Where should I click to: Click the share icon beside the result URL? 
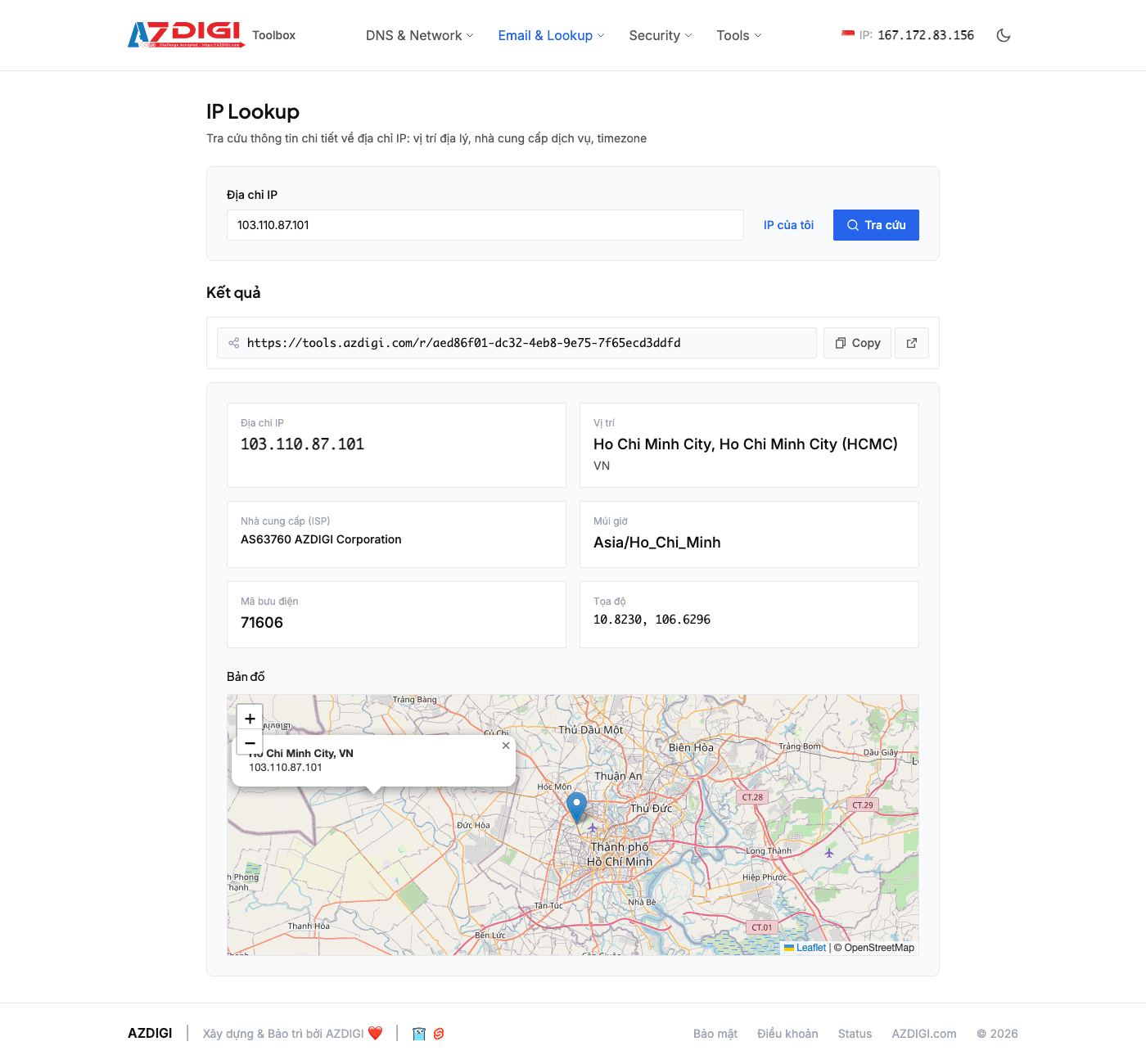click(x=233, y=343)
